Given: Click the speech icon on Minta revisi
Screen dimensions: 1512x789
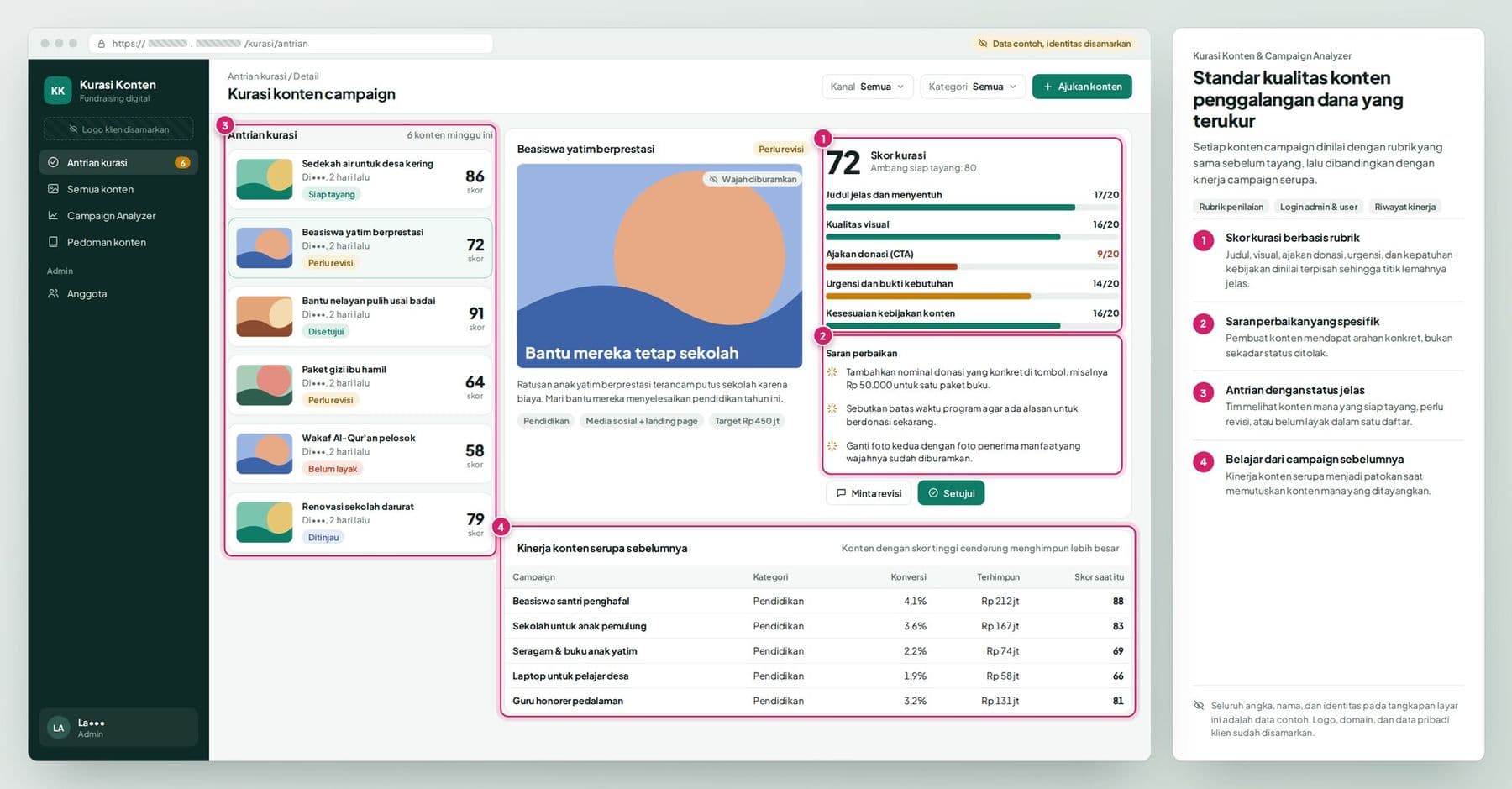Looking at the screenshot, I should (x=842, y=493).
